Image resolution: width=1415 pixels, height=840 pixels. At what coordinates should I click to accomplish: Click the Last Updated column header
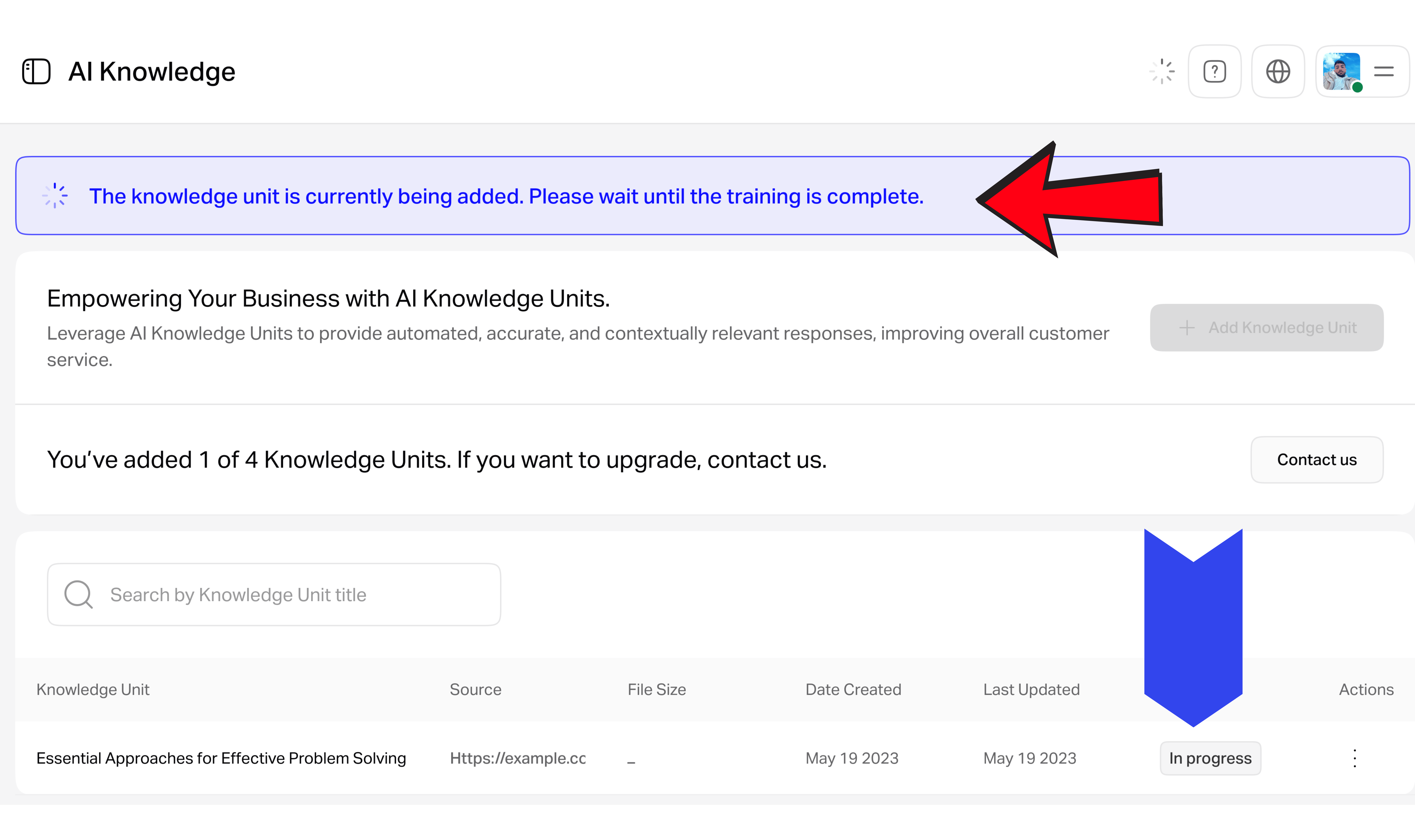coord(1031,689)
